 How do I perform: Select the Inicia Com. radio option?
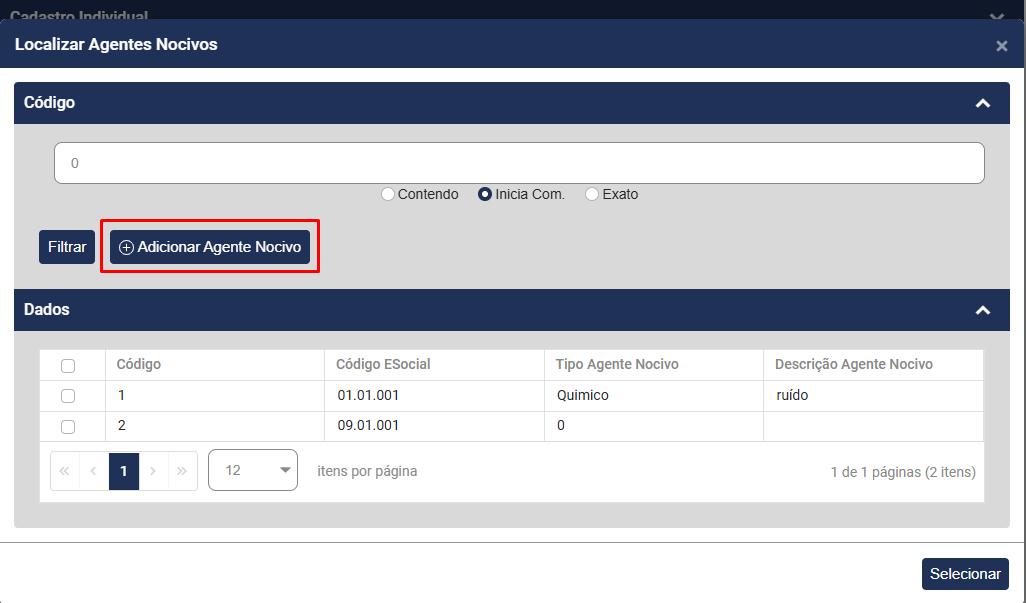tap(485, 194)
